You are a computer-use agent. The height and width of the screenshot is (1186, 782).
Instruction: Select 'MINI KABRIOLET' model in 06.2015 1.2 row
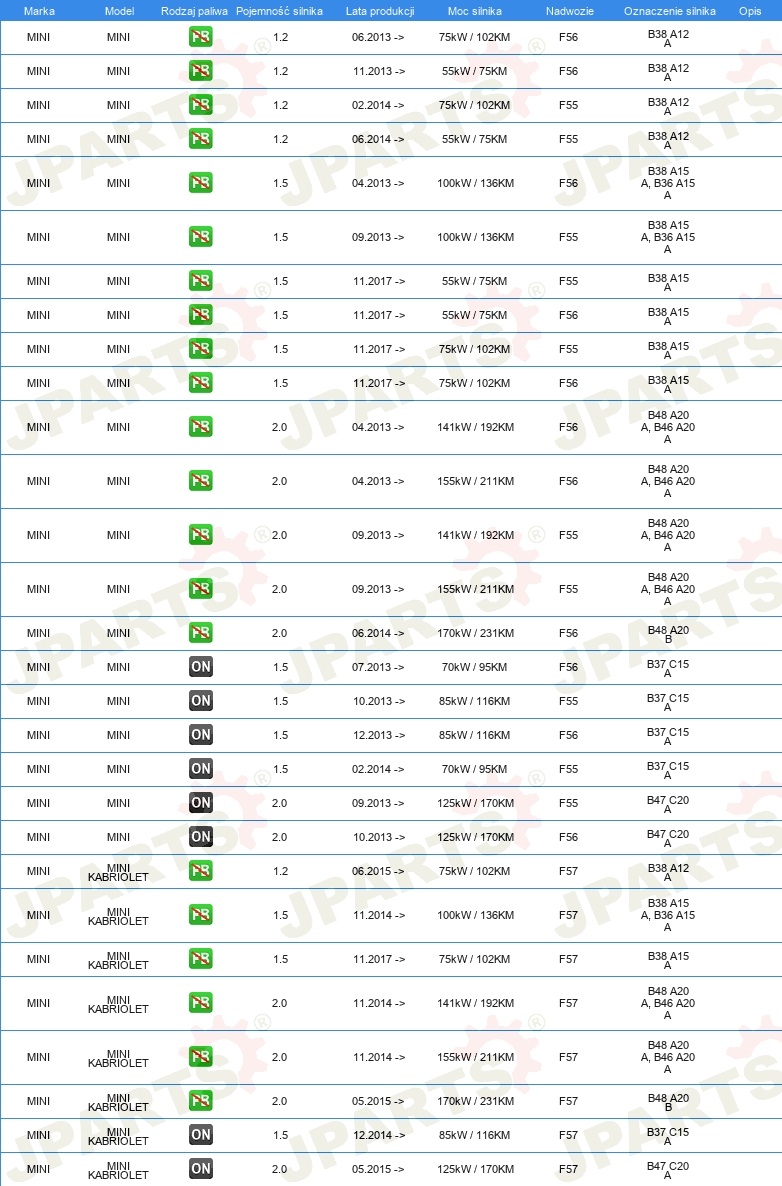coord(118,872)
